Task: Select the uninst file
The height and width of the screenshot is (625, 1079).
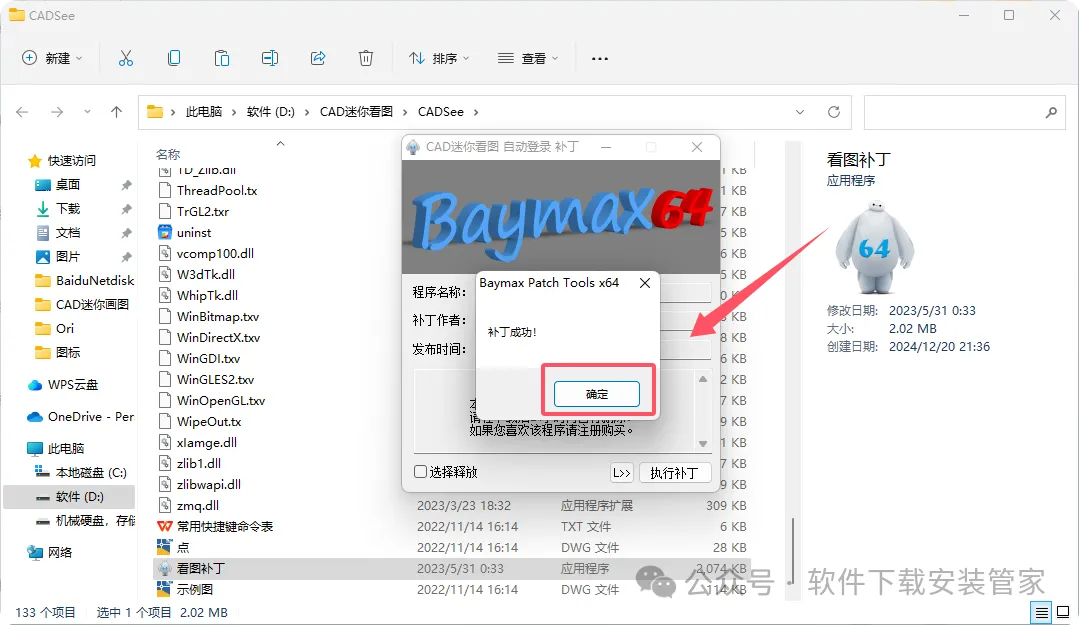Action: click(x=193, y=233)
